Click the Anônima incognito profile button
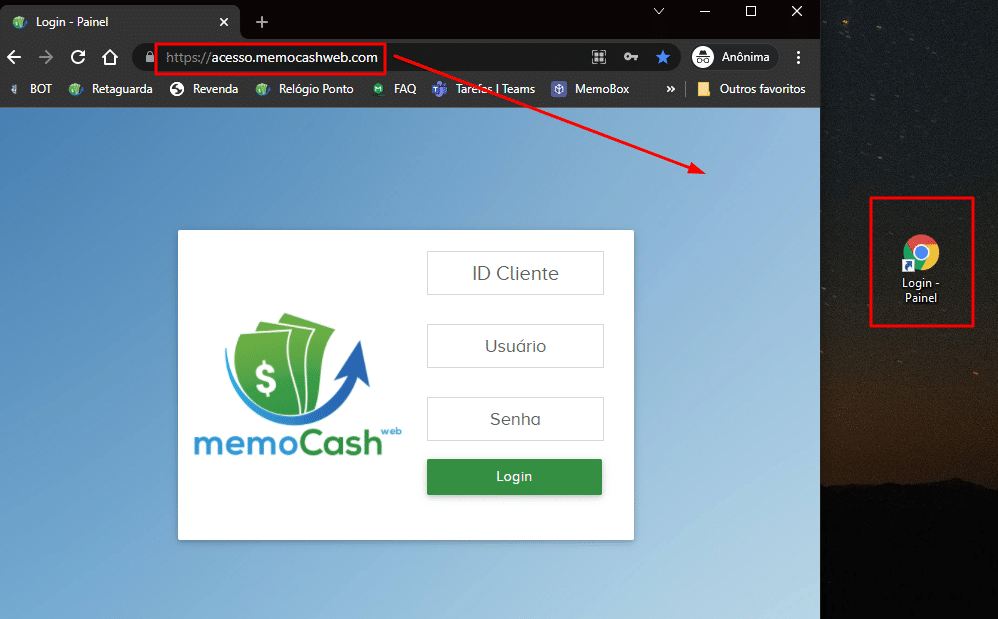 coord(732,58)
